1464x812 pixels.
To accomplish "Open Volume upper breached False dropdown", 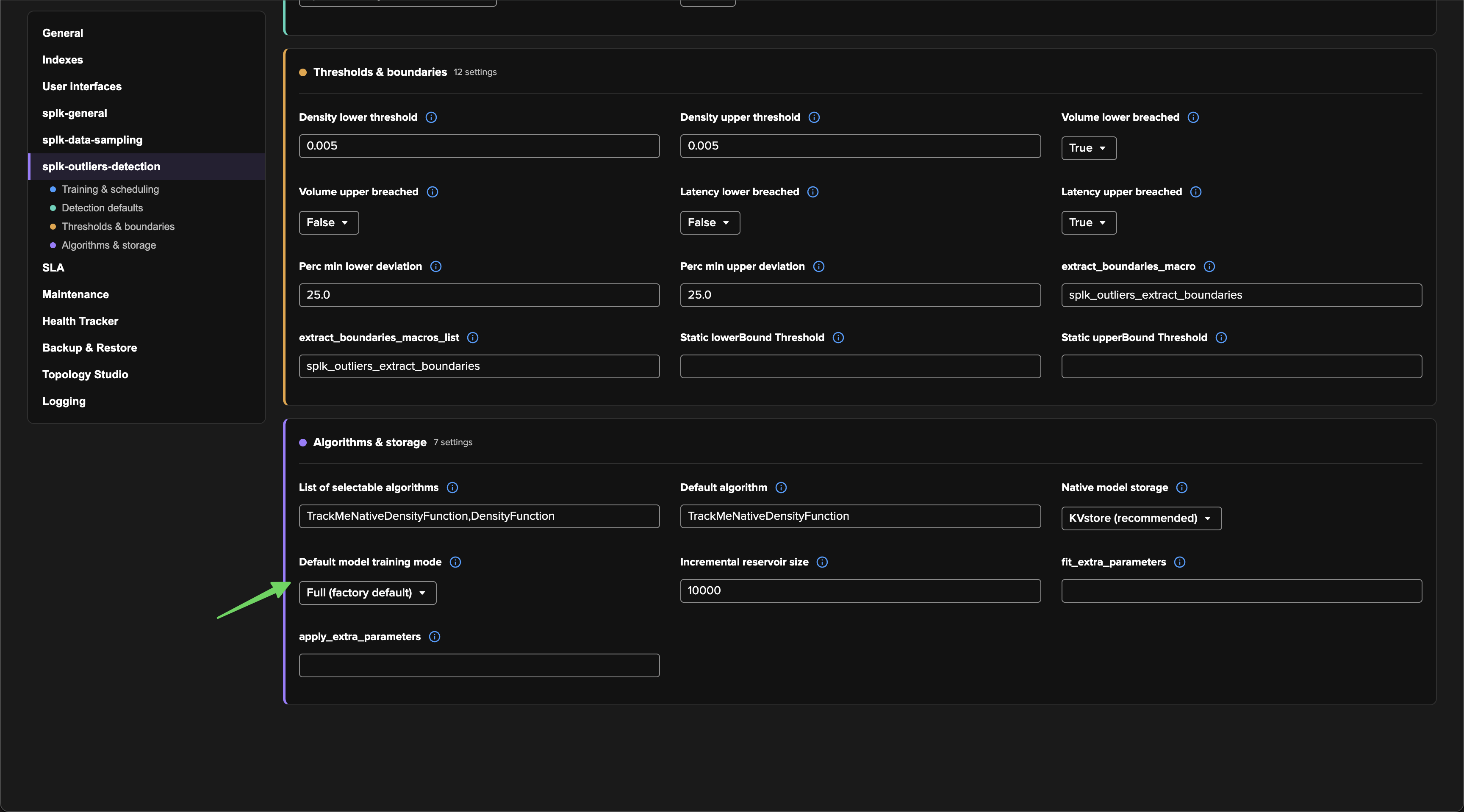I will 328,222.
